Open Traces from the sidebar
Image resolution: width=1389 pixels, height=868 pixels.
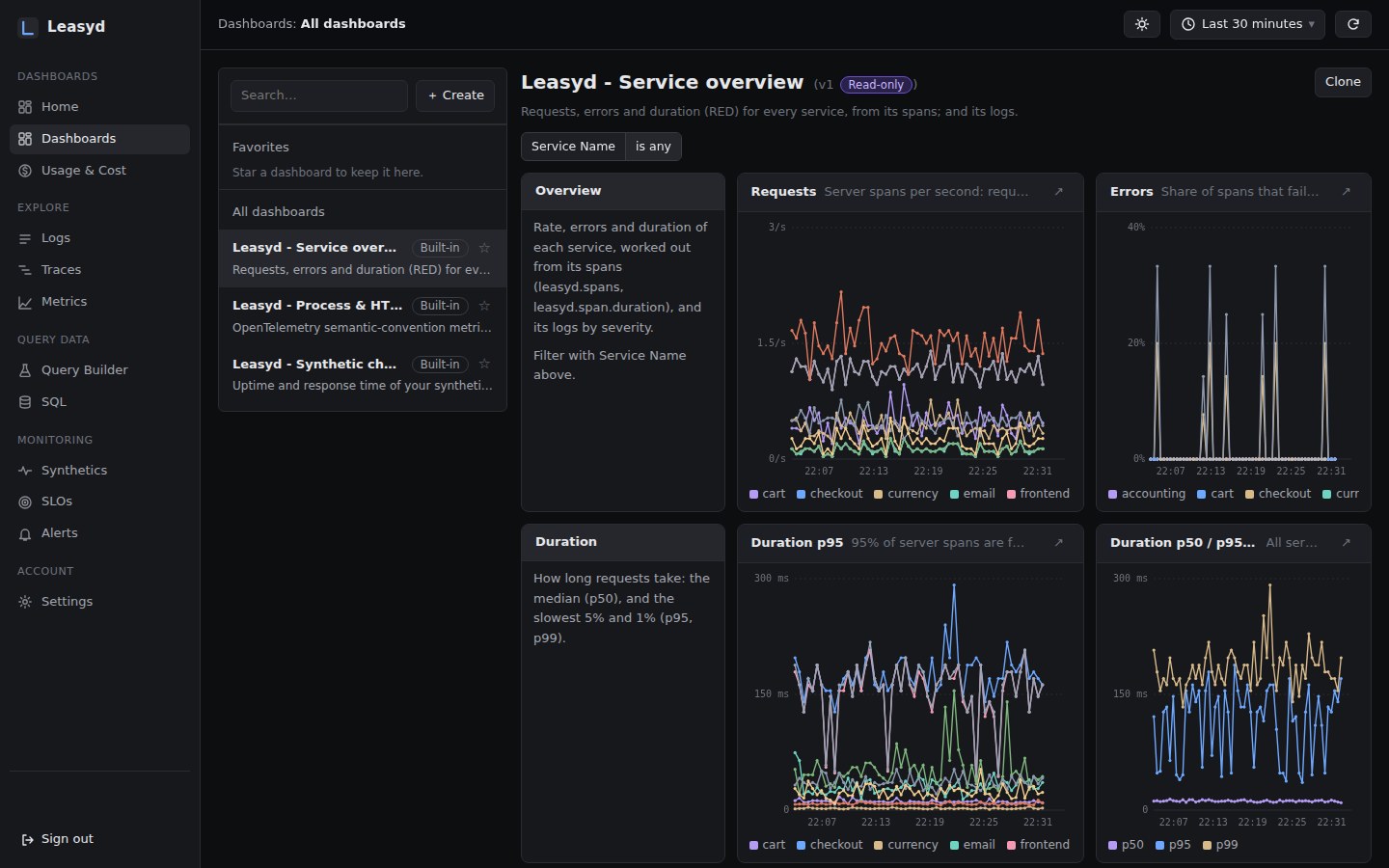pos(99,270)
